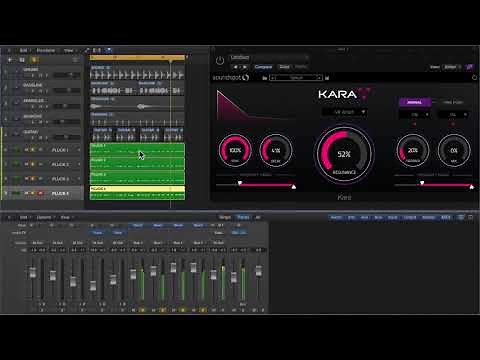The image size is (480, 360).
Task: Click the circular settings icon at Kara's right edge
Action: [474, 78]
